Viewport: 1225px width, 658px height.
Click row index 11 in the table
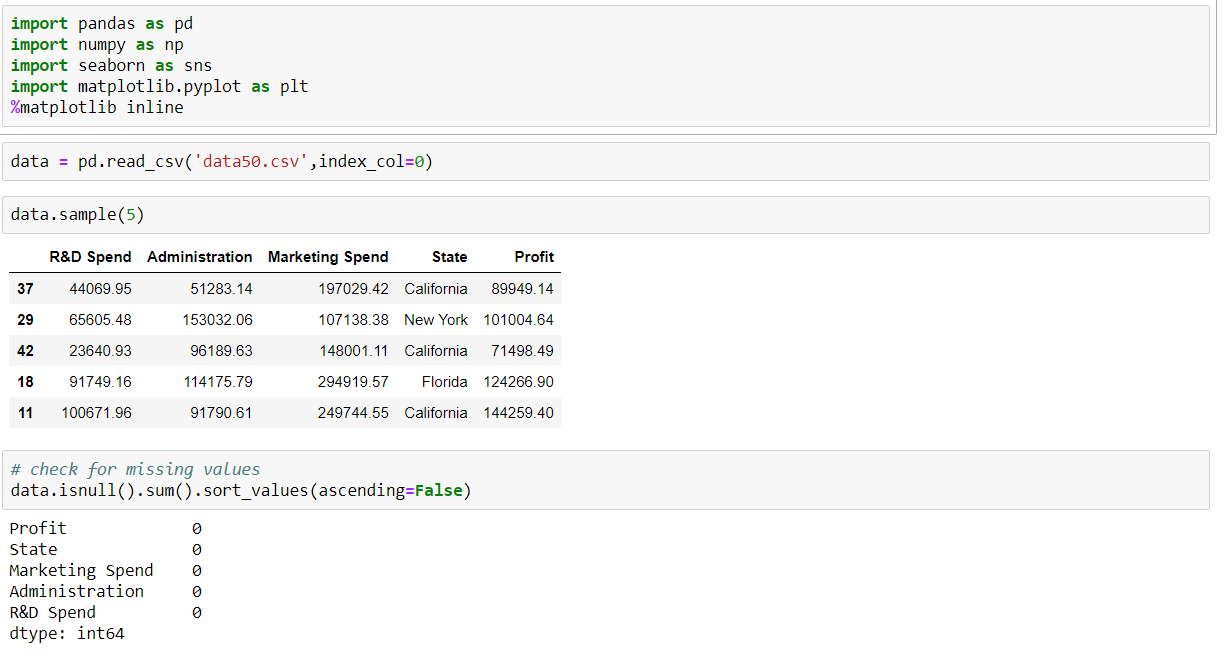[25, 413]
